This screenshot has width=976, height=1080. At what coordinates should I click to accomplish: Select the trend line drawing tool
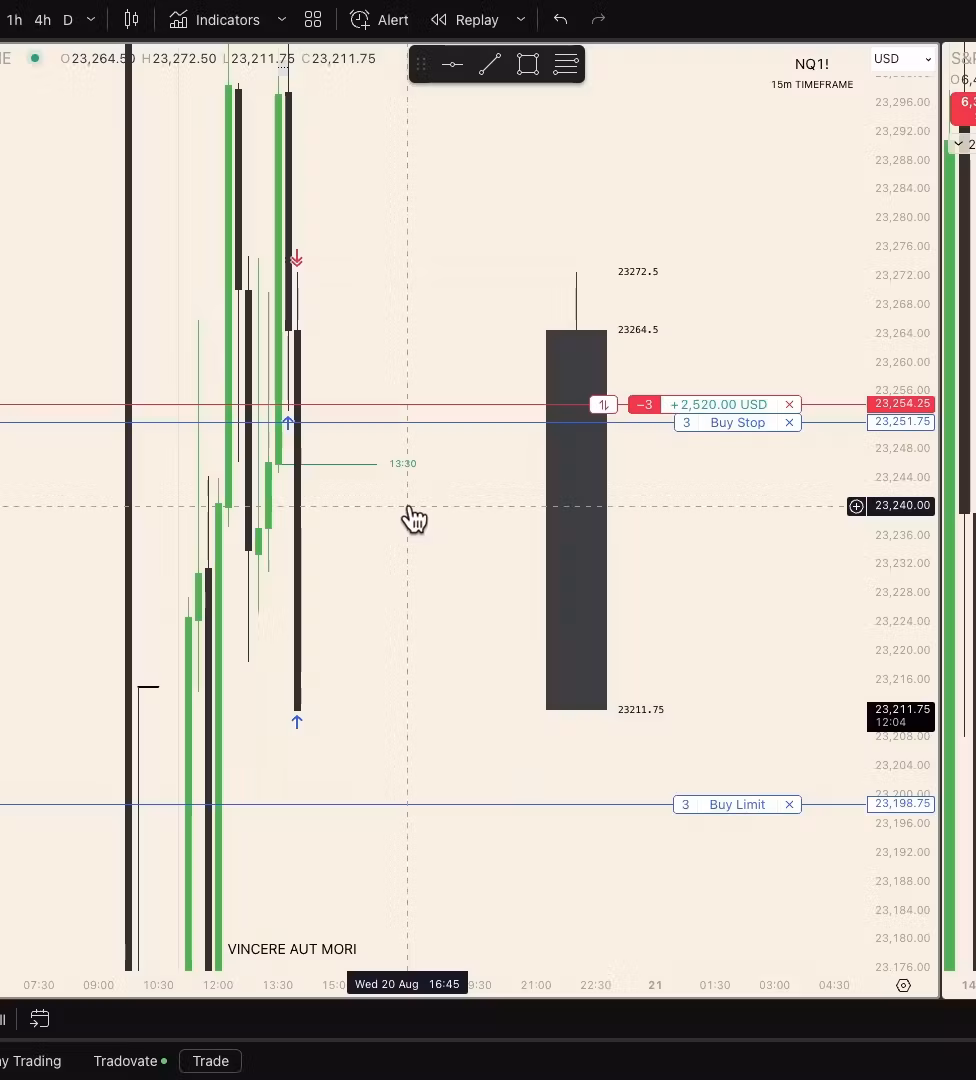[490, 65]
